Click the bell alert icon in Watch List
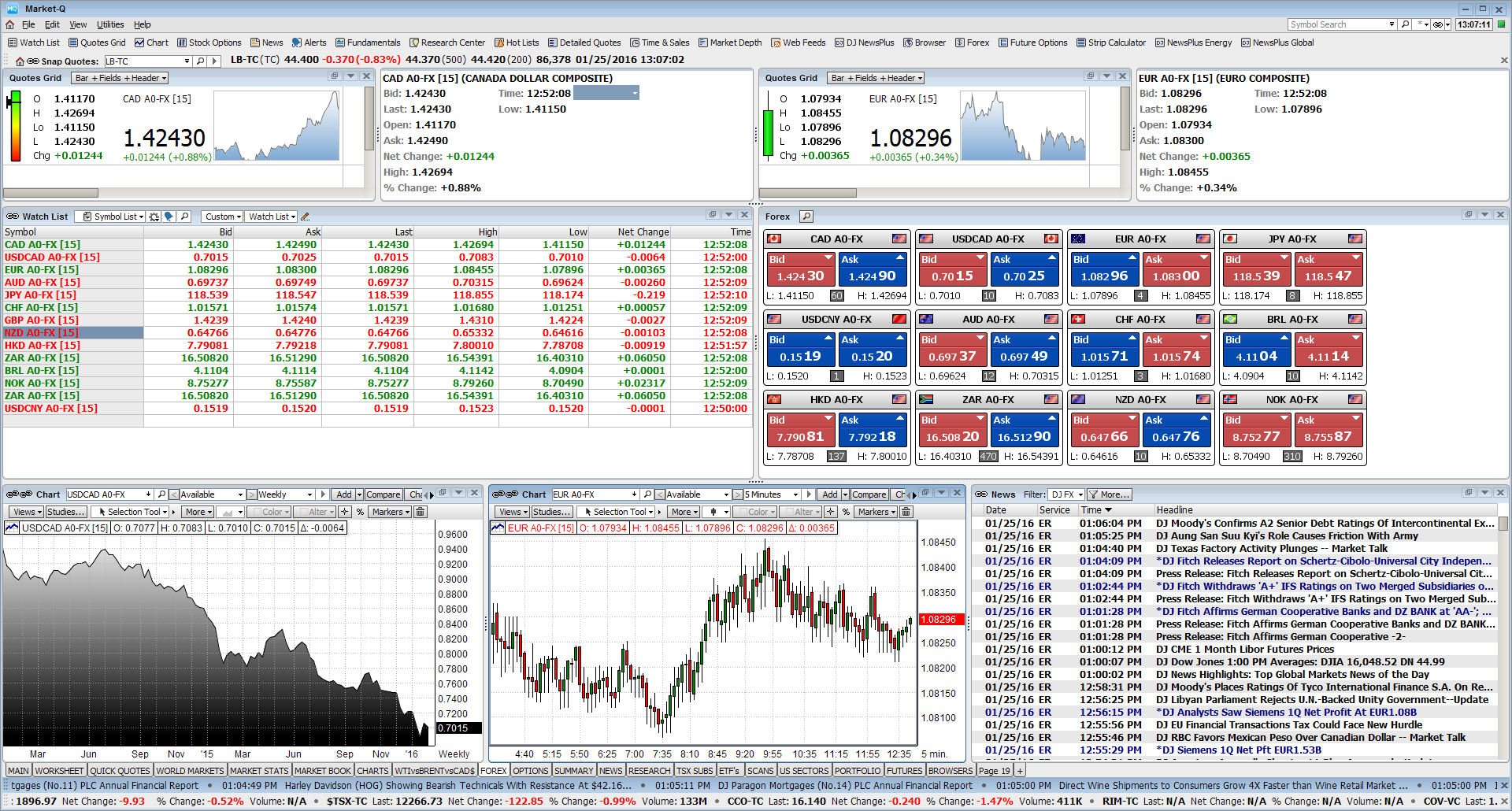This screenshot has width=1512, height=811. click(x=168, y=217)
